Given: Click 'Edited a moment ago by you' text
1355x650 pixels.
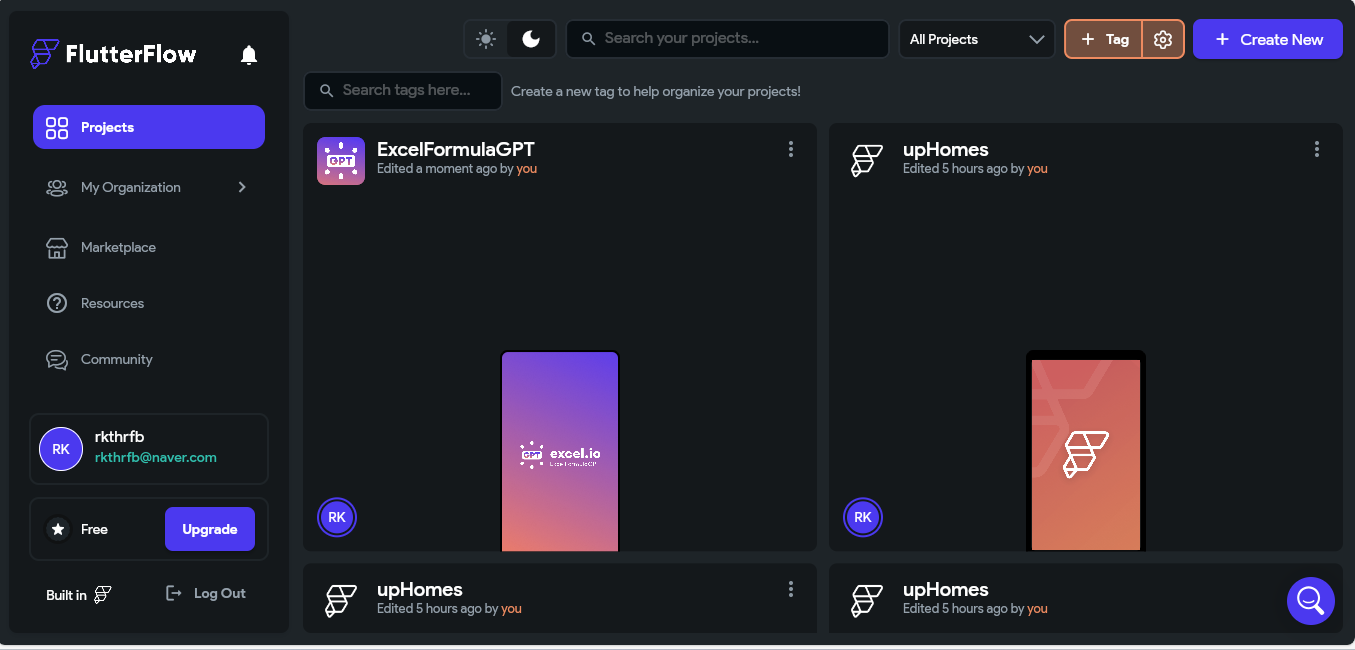Looking at the screenshot, I should (457, 169).
